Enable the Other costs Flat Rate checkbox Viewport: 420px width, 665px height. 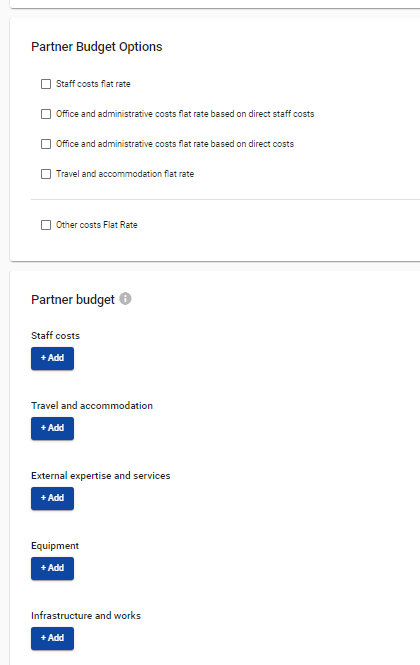pos(46,225)
